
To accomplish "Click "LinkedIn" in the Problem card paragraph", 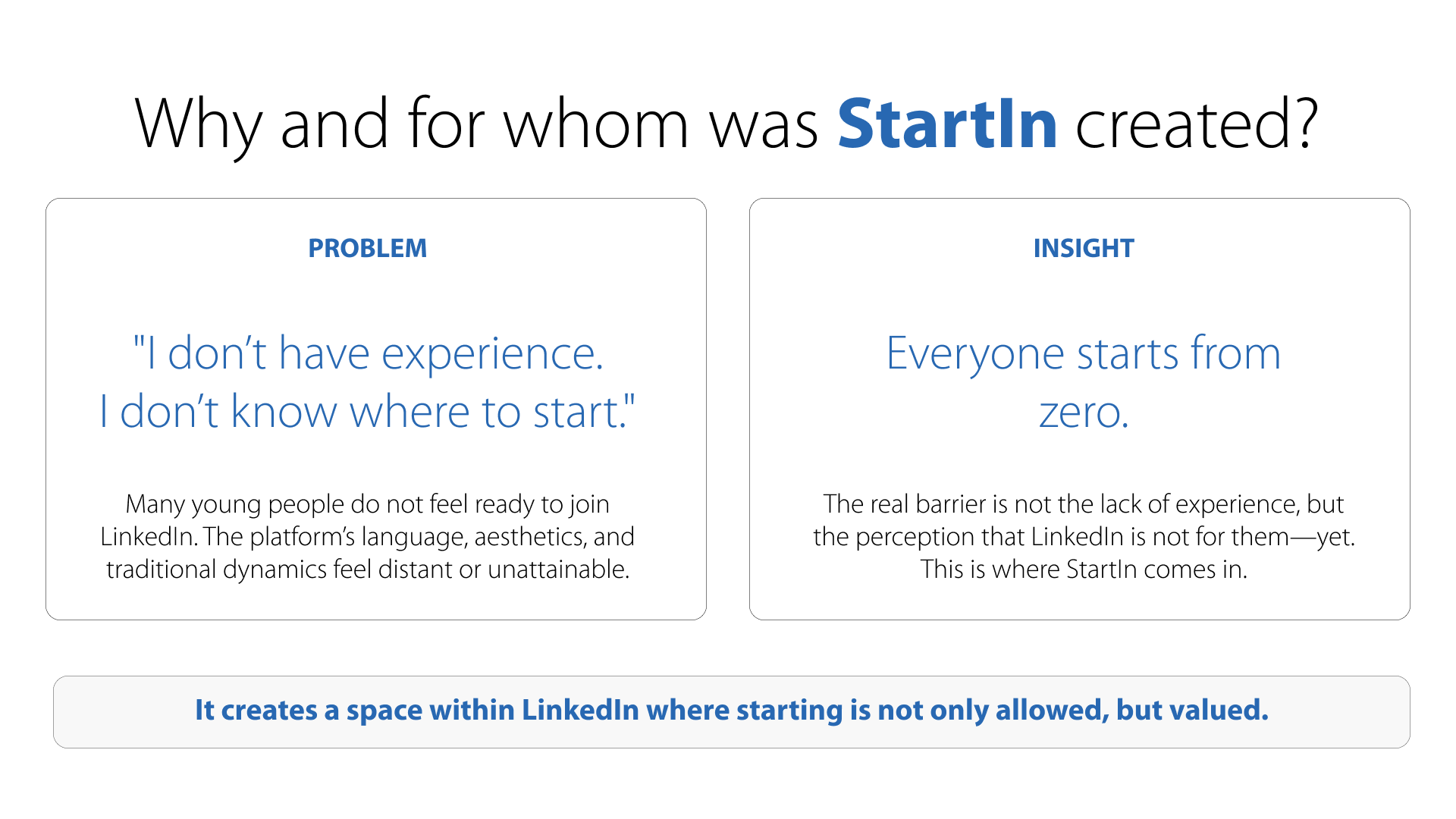I will coord(149,537).
